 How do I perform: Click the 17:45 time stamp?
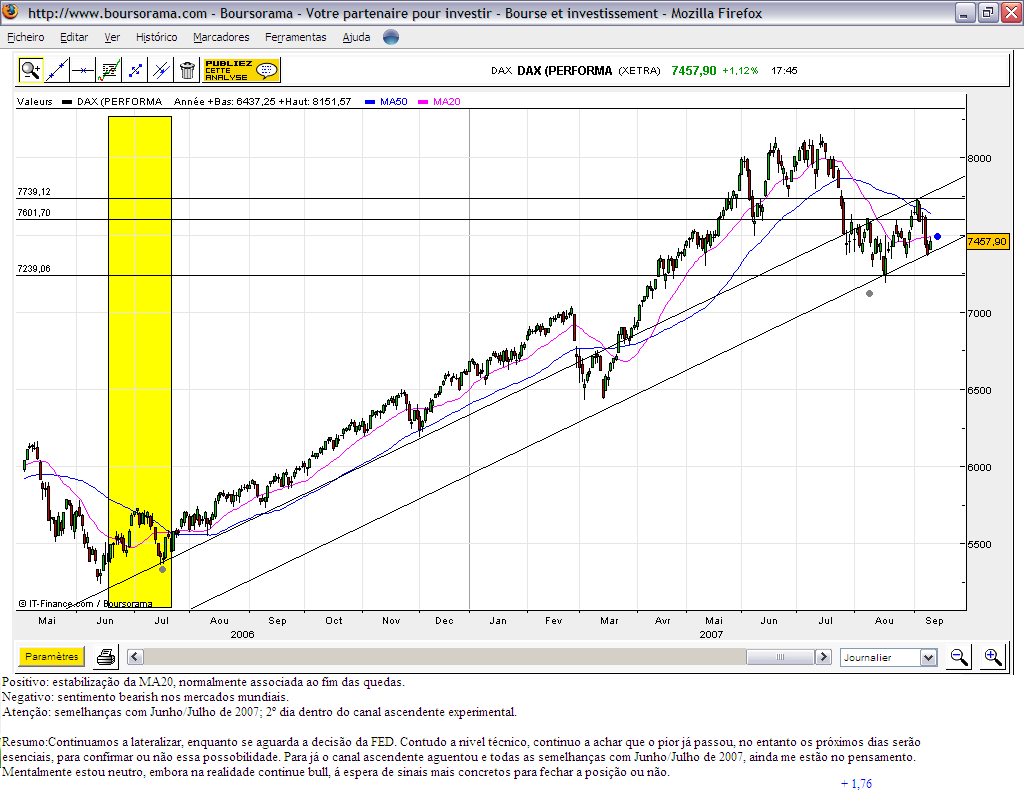[784, 71]
